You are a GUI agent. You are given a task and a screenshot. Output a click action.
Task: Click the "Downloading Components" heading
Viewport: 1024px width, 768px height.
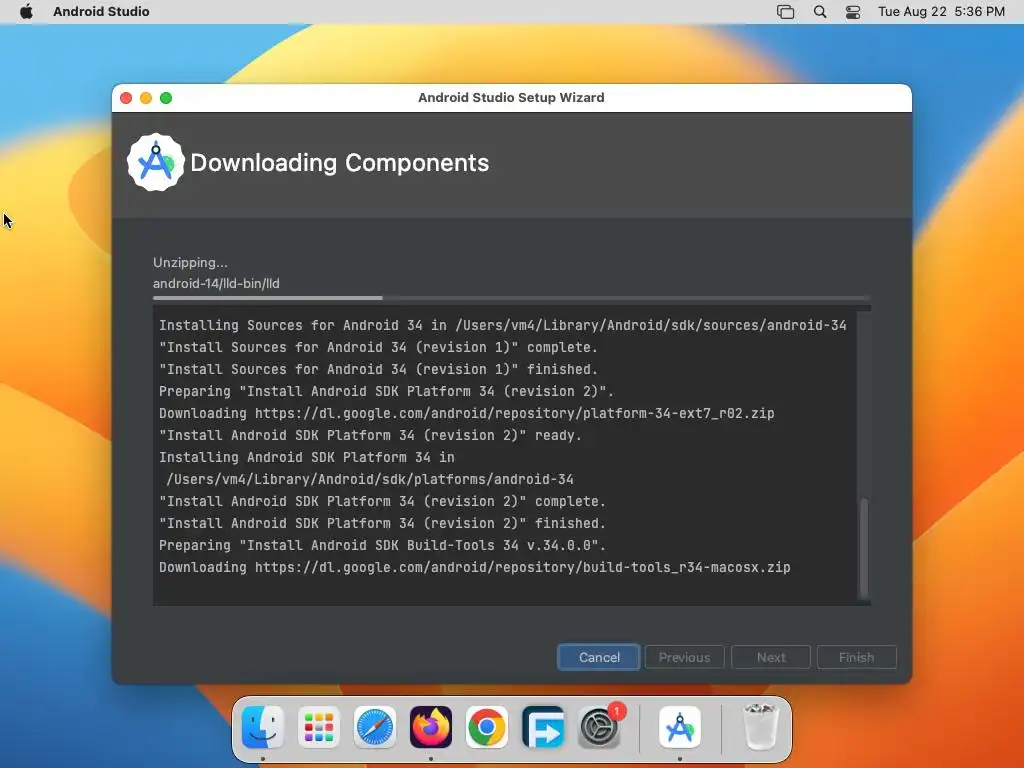[x=340, y=163]
